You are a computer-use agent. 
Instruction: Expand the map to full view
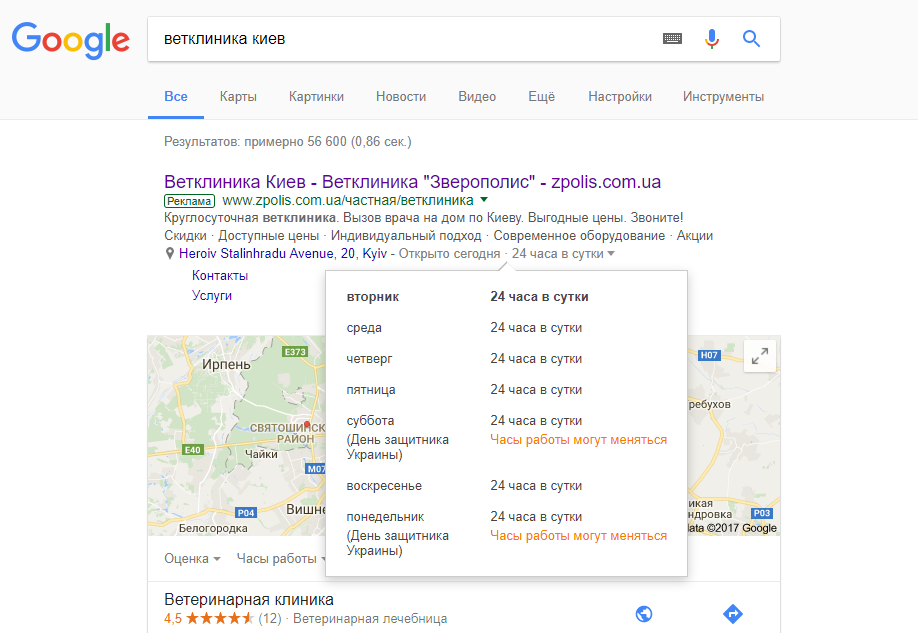[759, 355]
